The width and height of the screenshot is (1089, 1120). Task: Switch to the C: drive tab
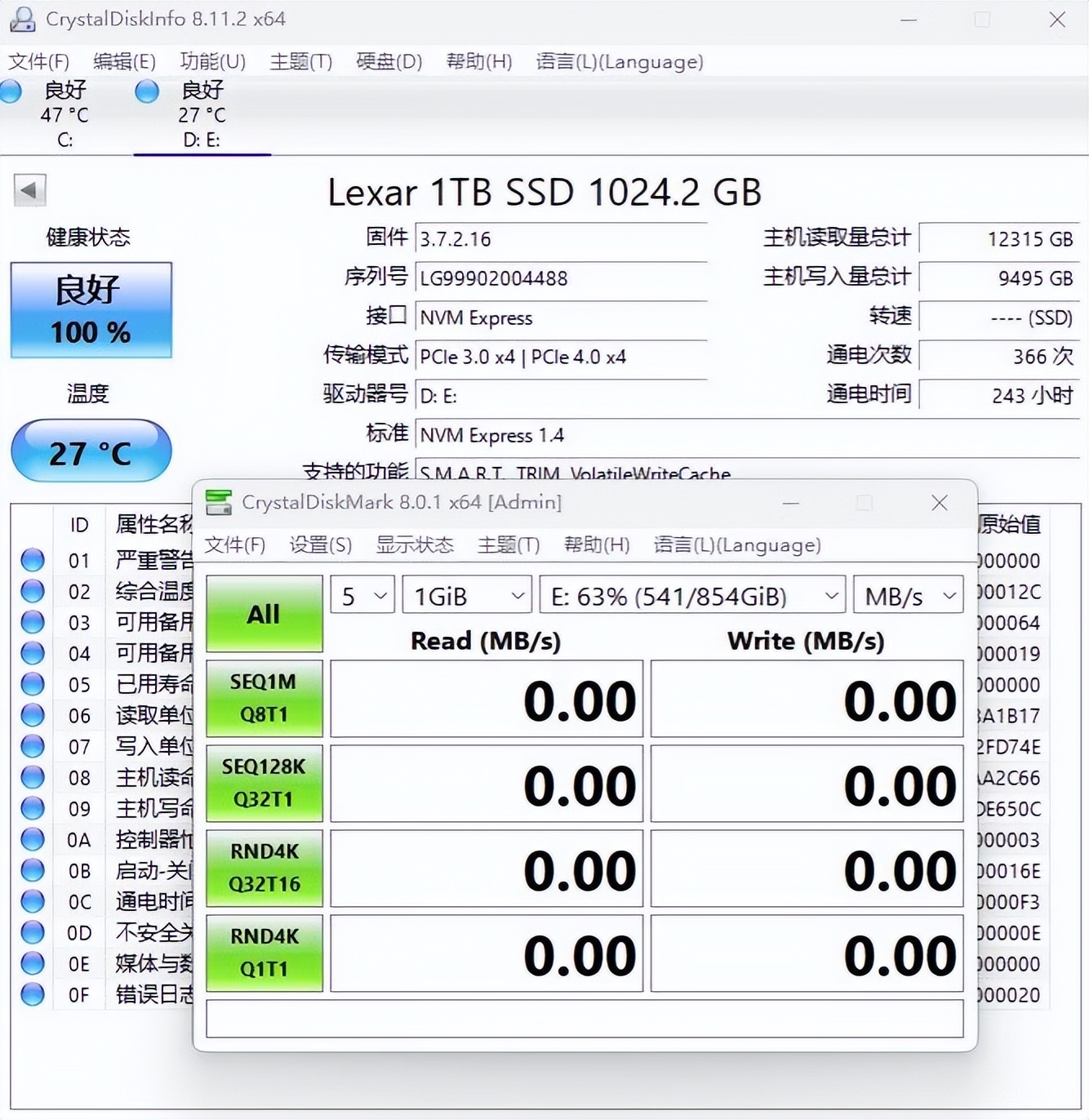coord(64,114)
